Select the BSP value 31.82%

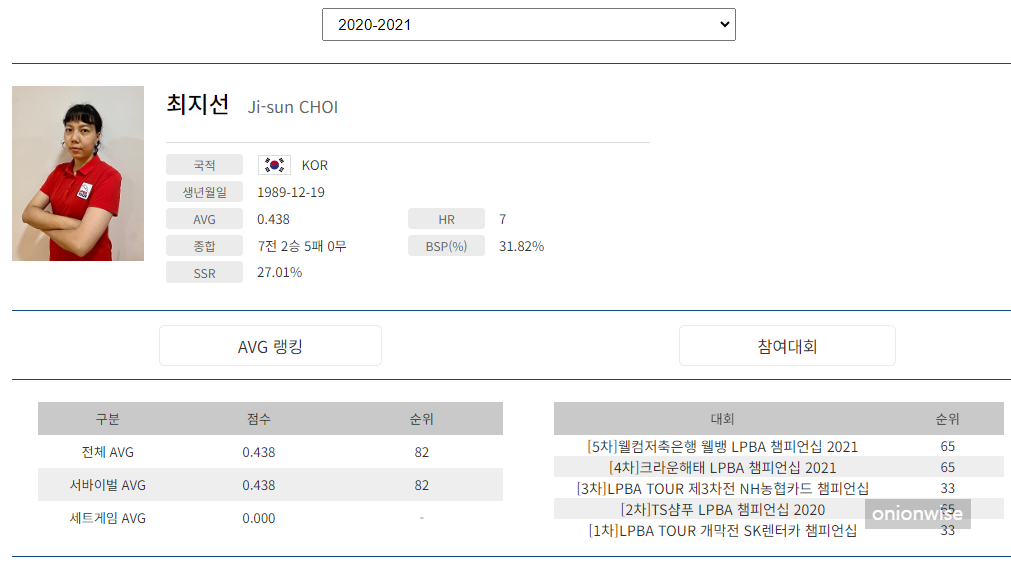(x=522, y=246)
